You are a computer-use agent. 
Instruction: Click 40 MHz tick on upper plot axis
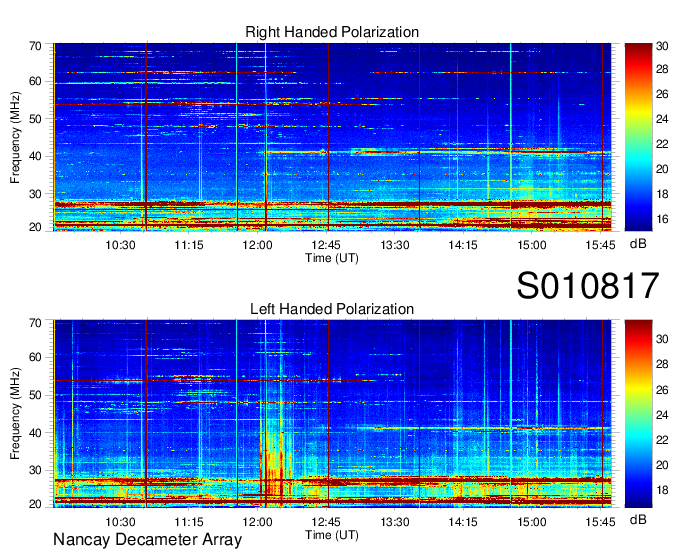[35, 157]
